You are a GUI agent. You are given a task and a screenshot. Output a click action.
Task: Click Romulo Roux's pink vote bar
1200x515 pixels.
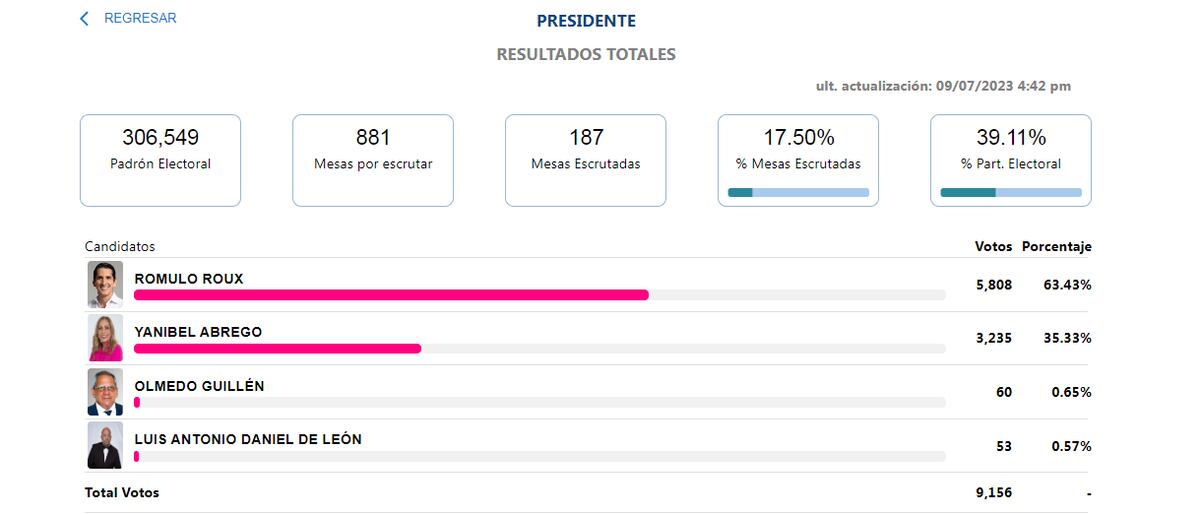(391, 295)
